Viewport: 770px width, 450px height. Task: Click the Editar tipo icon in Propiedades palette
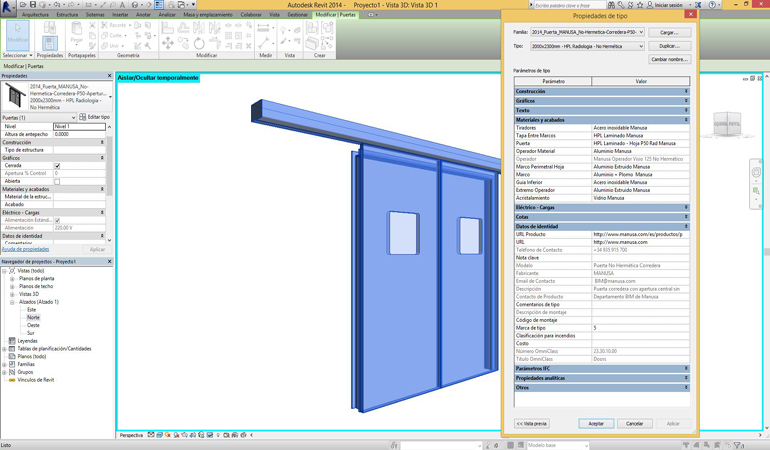[x=82, y=117]
